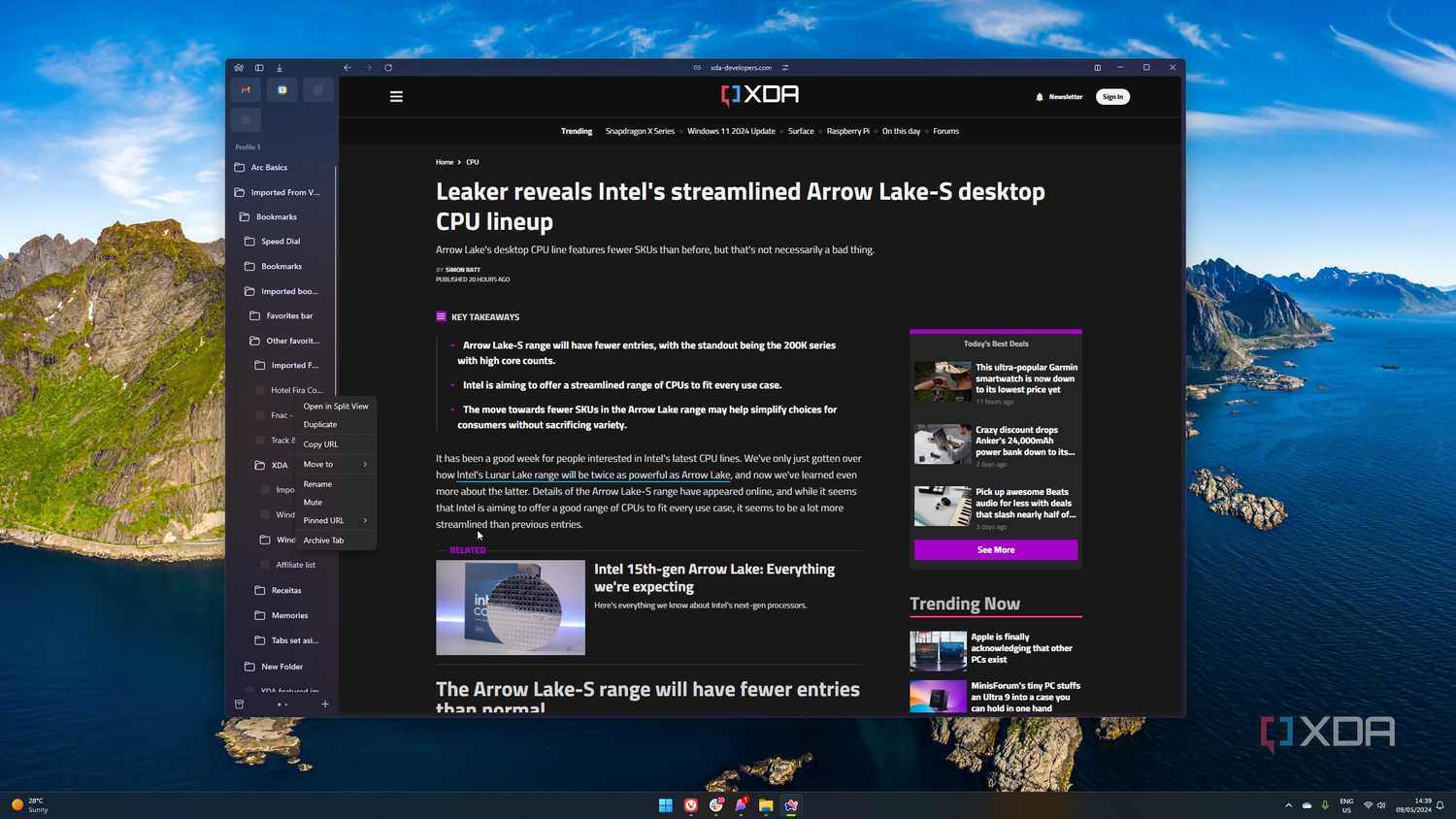Open the clock showing 14:39 in taskbar
The image size is (1456, 819).
tap(1413, 805)
